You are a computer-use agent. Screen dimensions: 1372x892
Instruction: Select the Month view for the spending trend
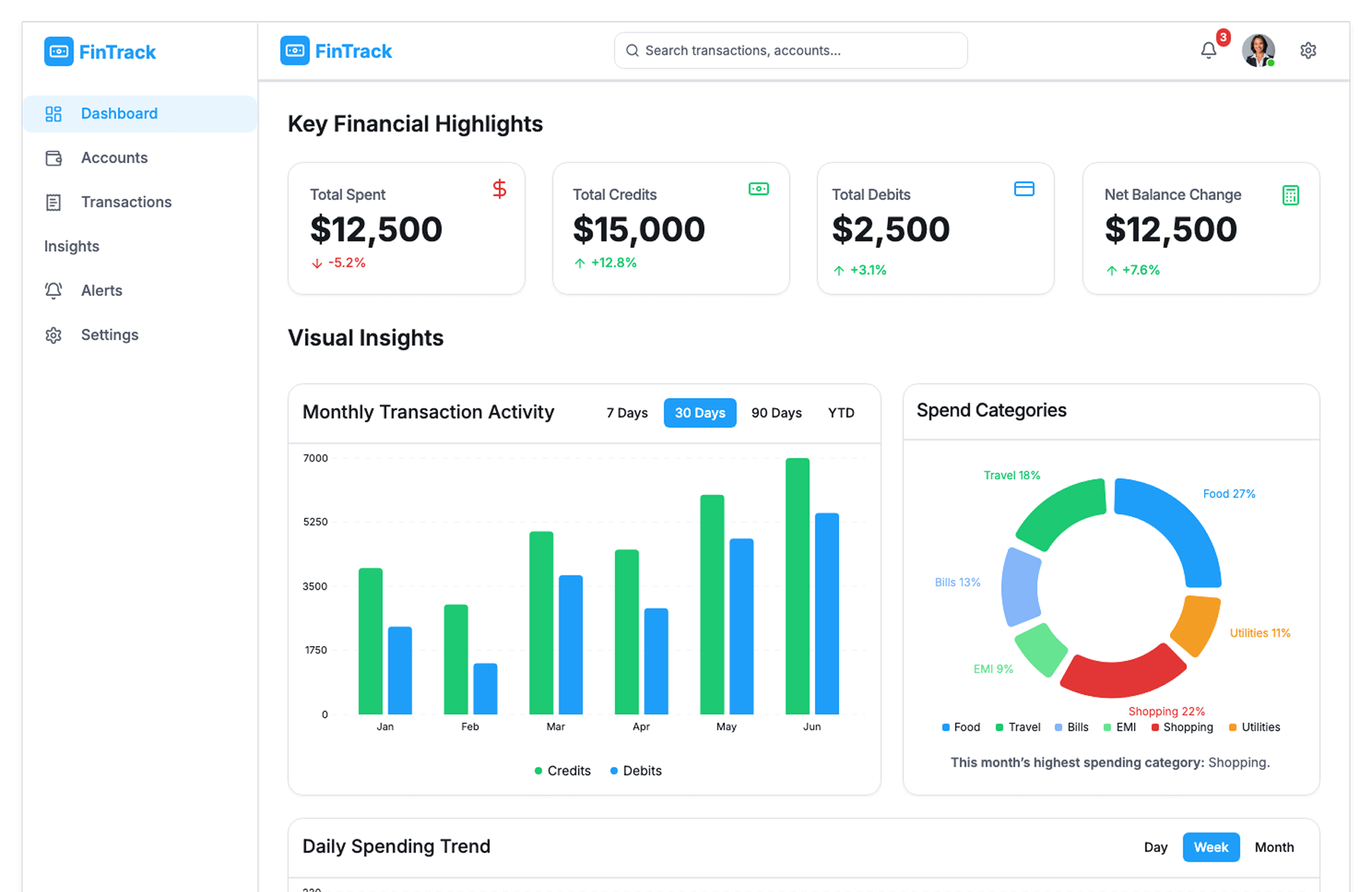pos(1273,847)
